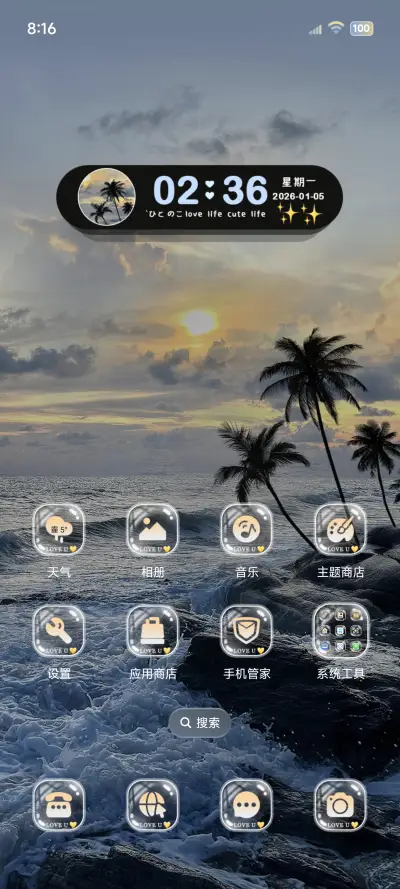Tap the 搜索 search pill
Image resolution: width=400 pixels, height=889 pixels.
199,723
